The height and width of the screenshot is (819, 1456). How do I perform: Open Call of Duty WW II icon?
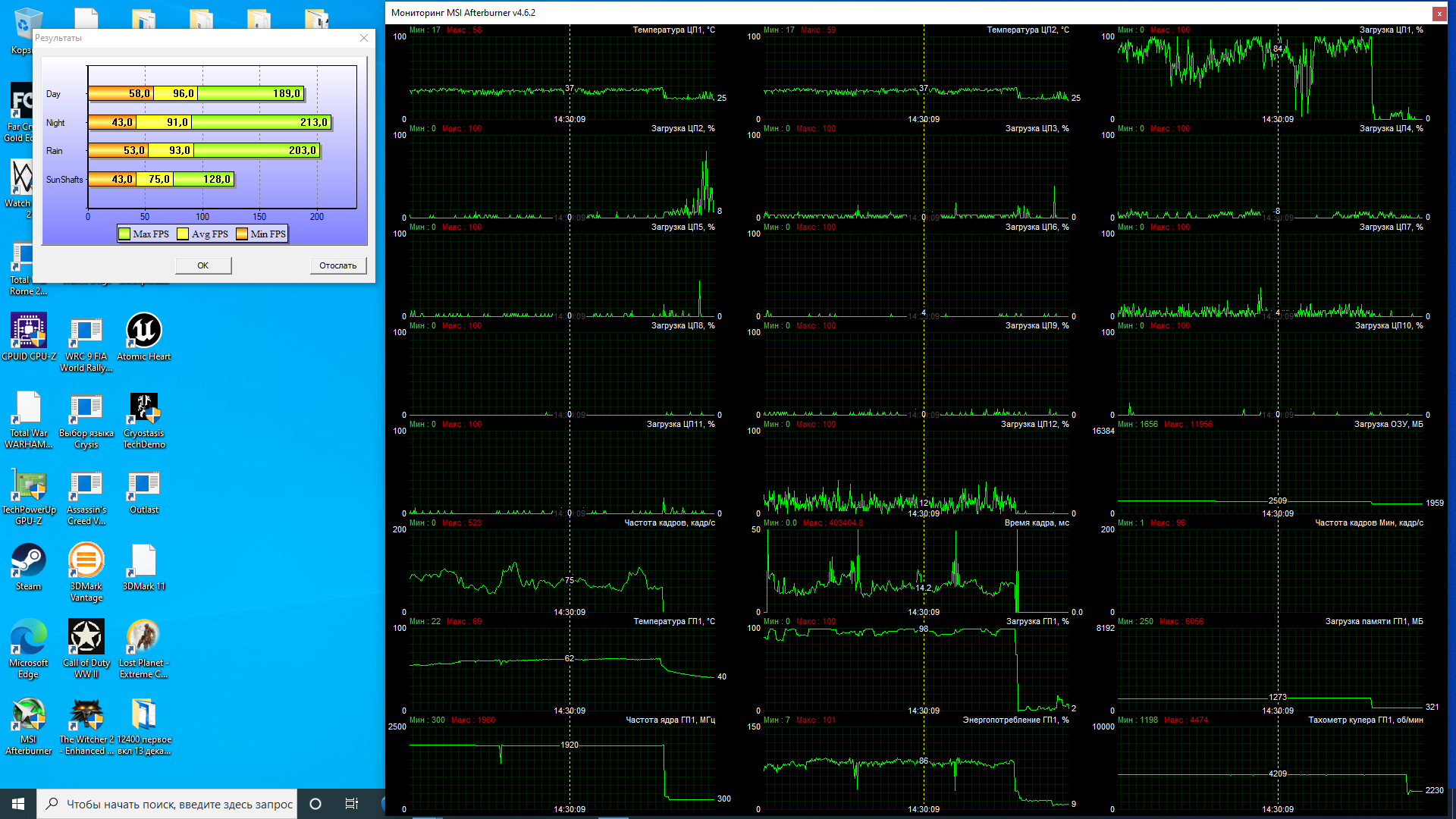pos(86,637)
